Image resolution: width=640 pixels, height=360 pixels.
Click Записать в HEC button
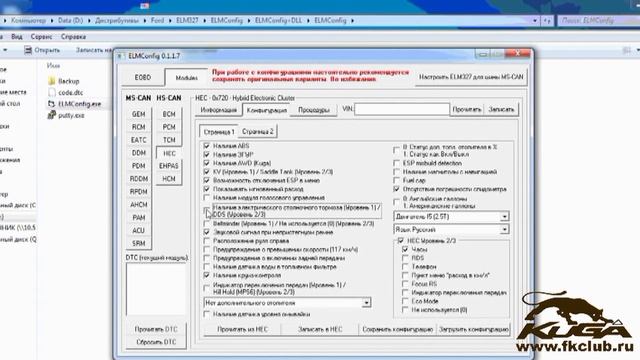pyautogui.click(x=320, y=329)
